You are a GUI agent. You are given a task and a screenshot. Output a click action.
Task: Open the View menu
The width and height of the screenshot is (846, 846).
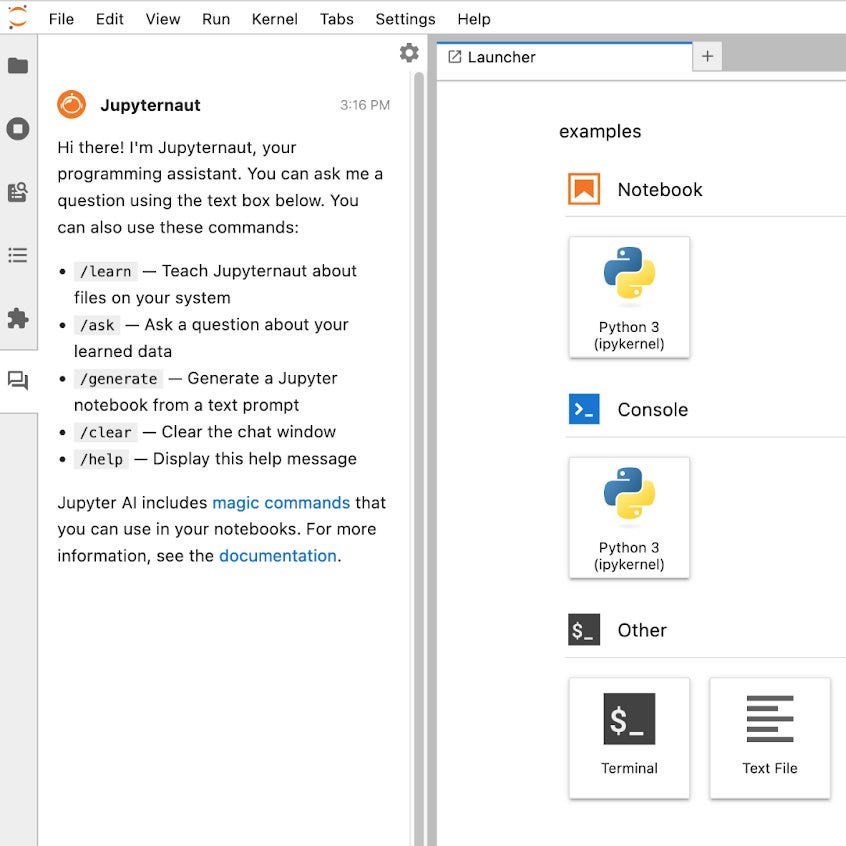pyautogui.click(x=162, y=19)
